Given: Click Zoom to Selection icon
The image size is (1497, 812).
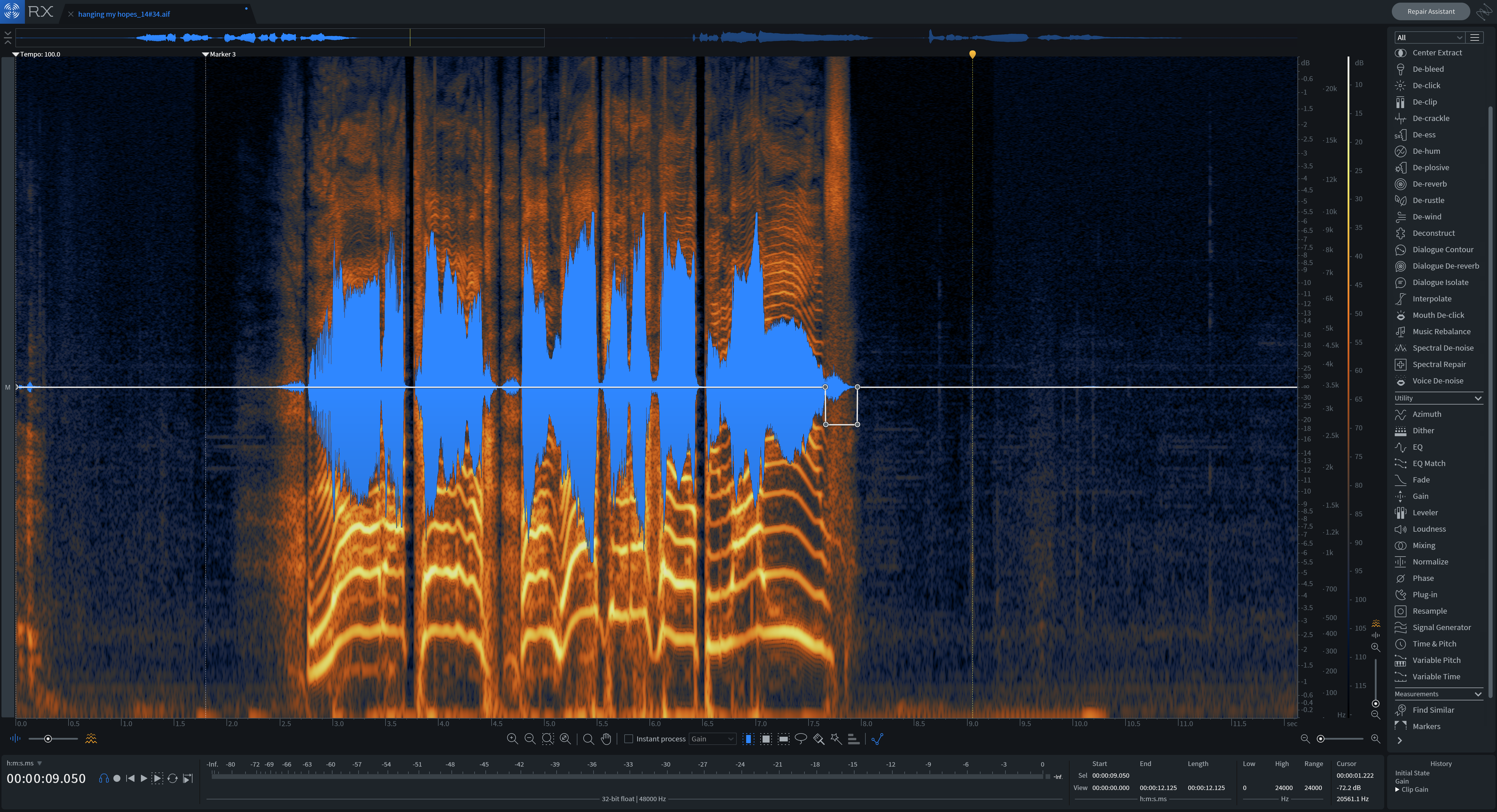Looking at the screenshot, I should 548,739.
